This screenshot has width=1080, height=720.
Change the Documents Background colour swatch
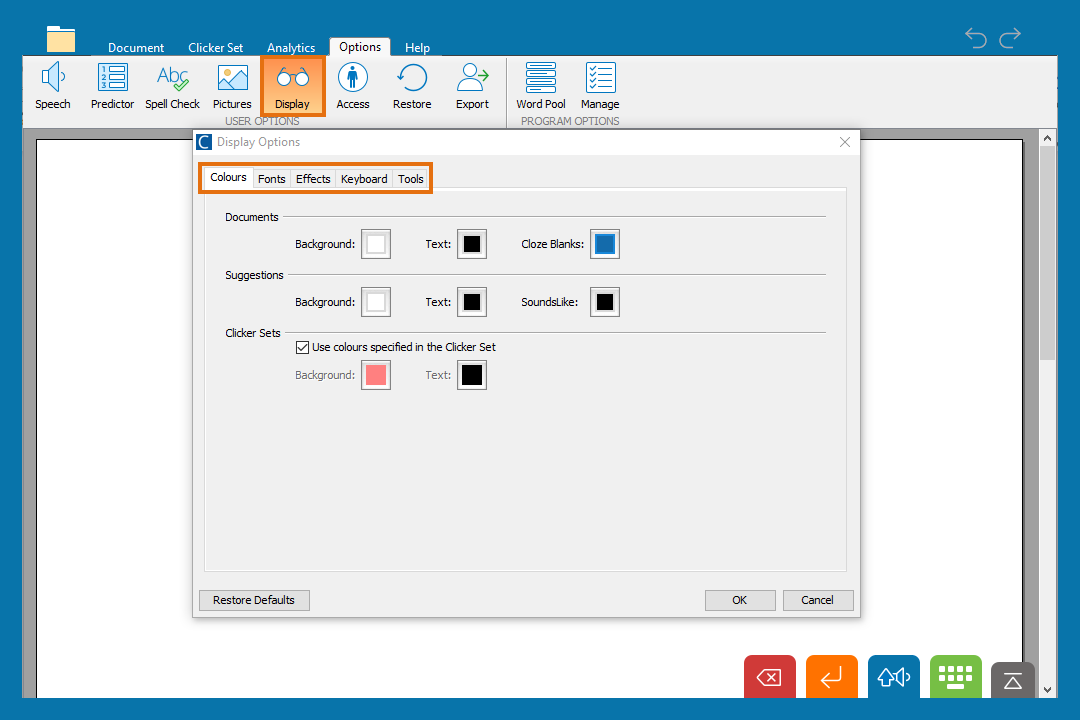376,244
